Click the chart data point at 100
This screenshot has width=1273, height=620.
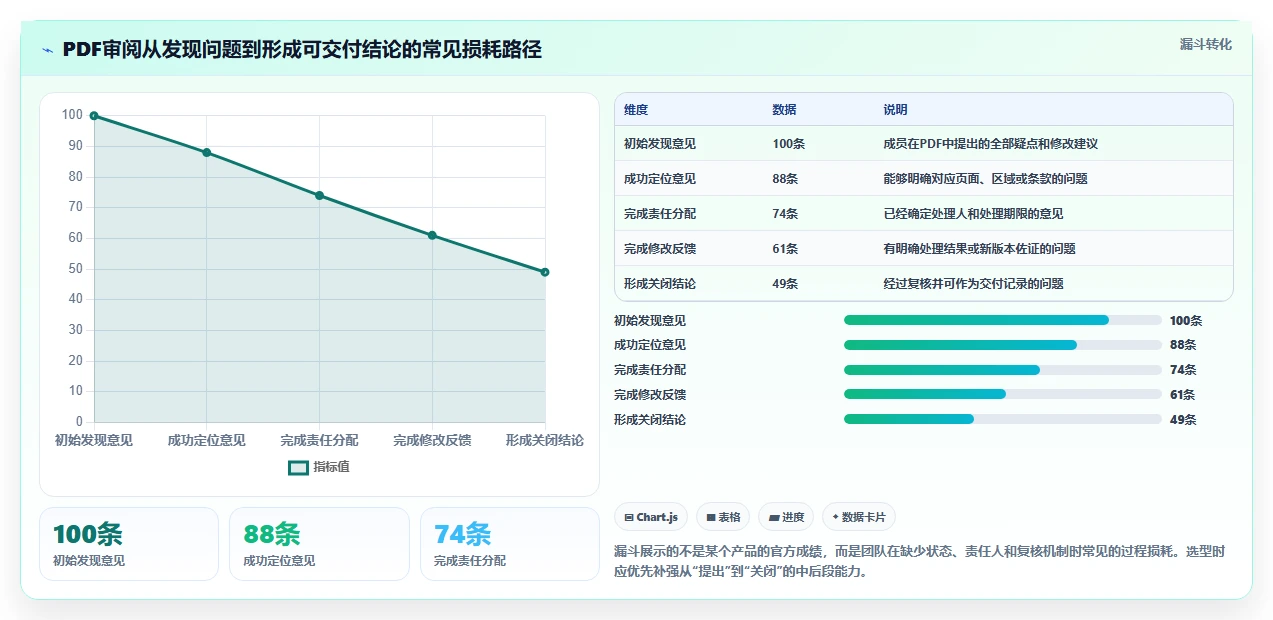click(94, 116)
